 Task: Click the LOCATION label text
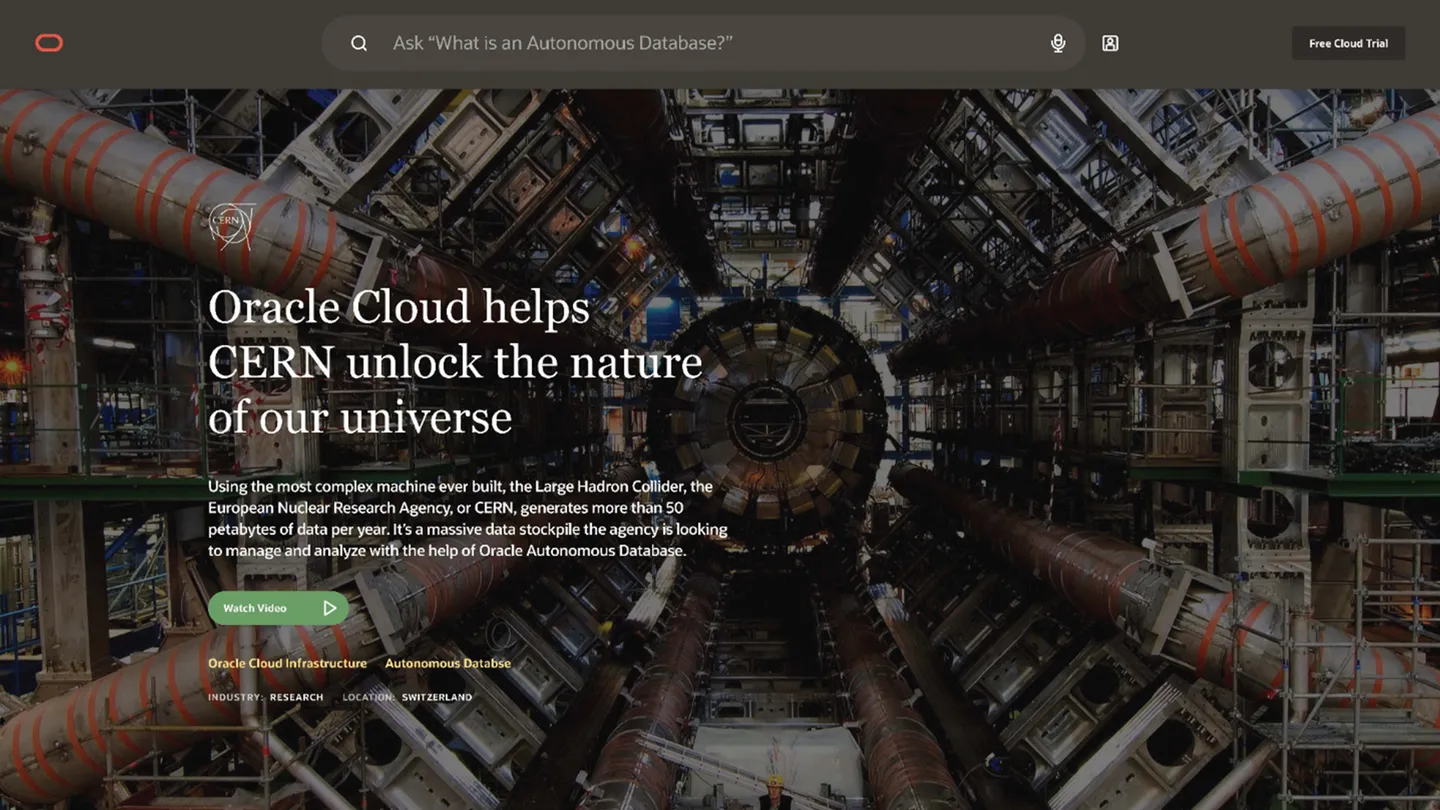coord(369,697)
